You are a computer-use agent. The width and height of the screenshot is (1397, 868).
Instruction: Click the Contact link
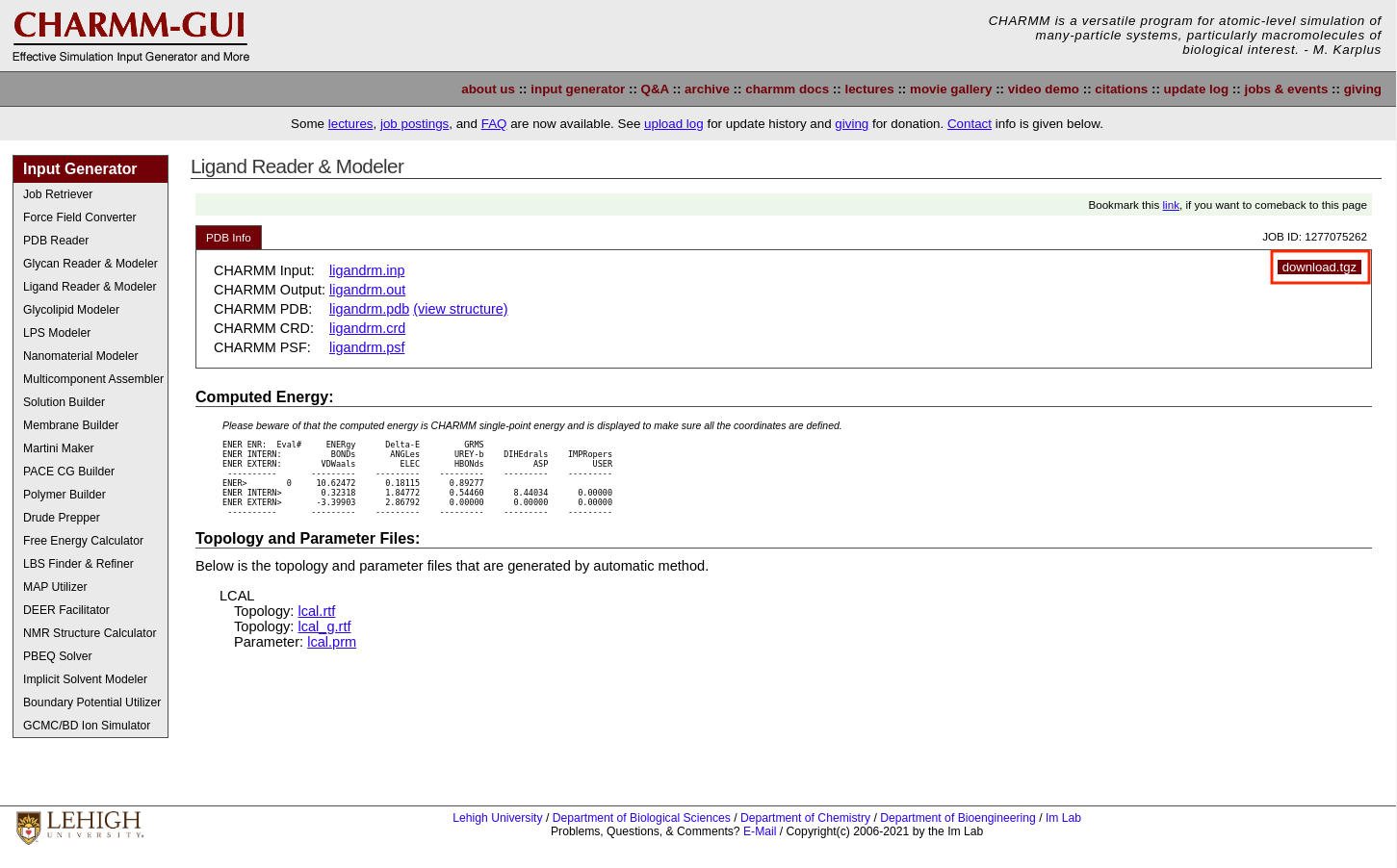(x=970, y=124)
